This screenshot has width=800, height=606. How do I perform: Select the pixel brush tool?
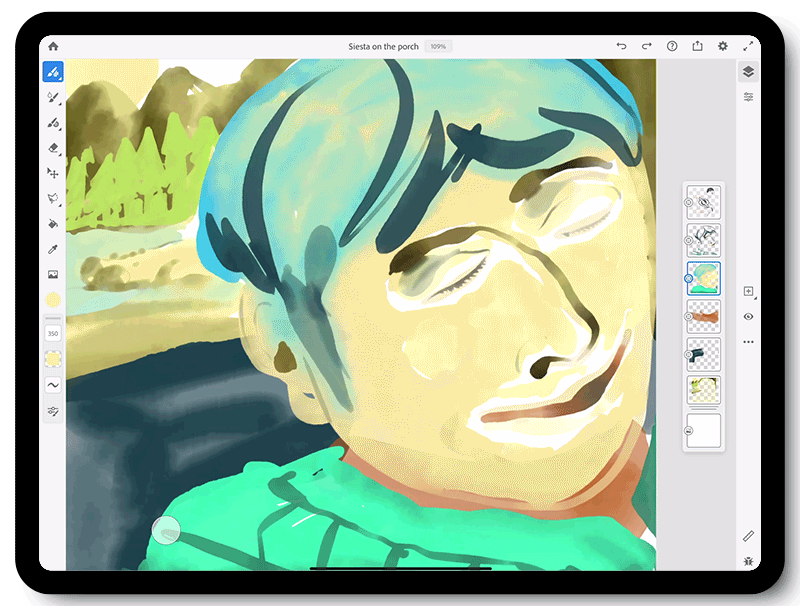point(53,72)
